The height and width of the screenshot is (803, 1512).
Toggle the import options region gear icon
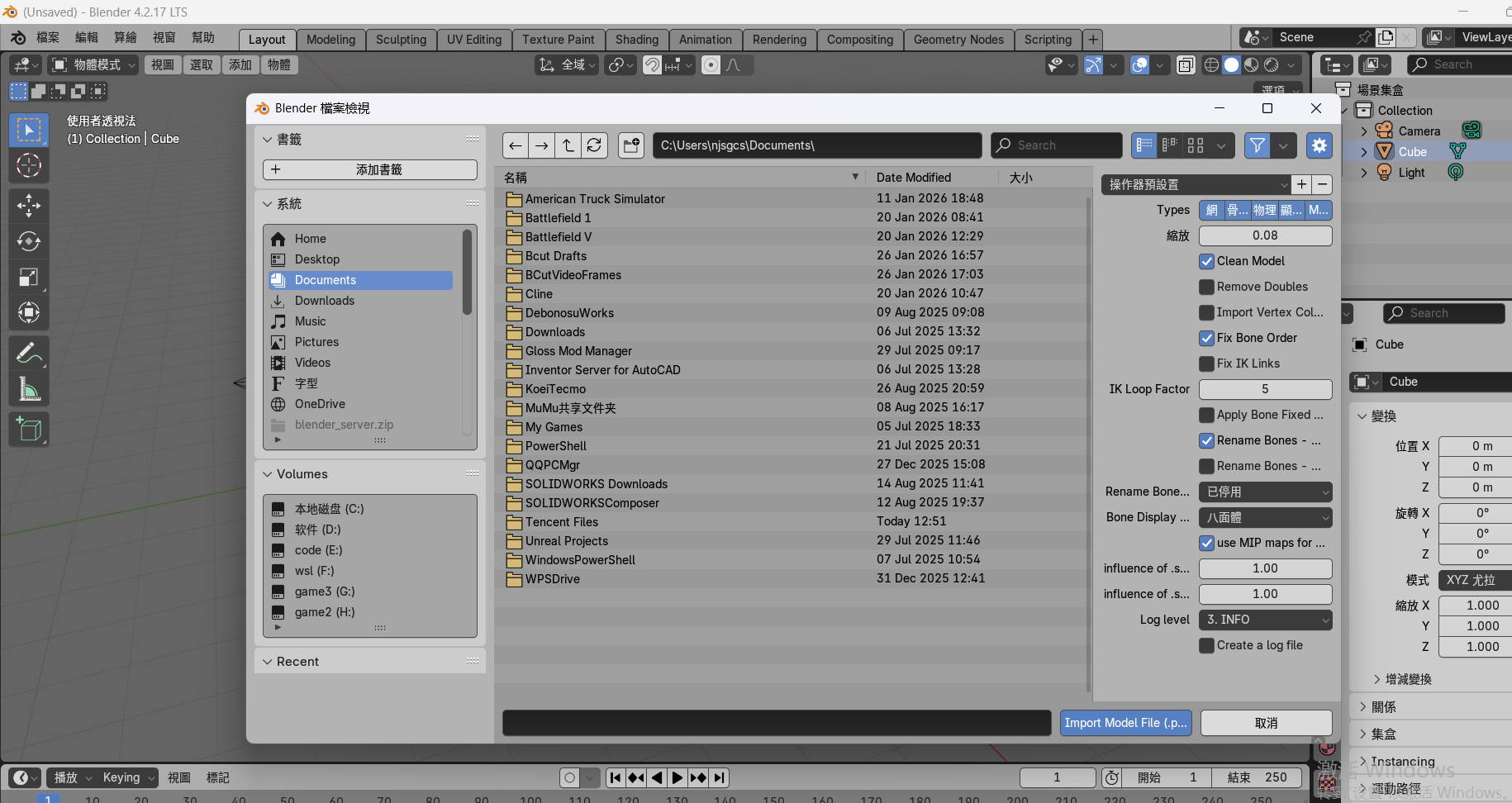click(1319, 145)
